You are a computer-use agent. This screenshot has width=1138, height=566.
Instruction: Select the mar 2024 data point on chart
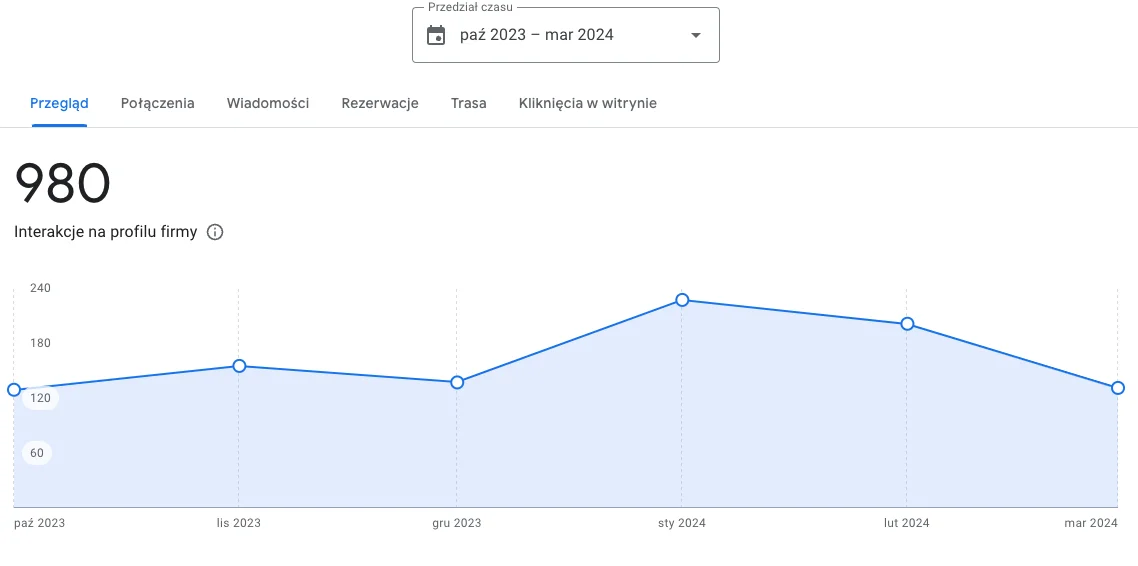click(x=1118, y=388)
